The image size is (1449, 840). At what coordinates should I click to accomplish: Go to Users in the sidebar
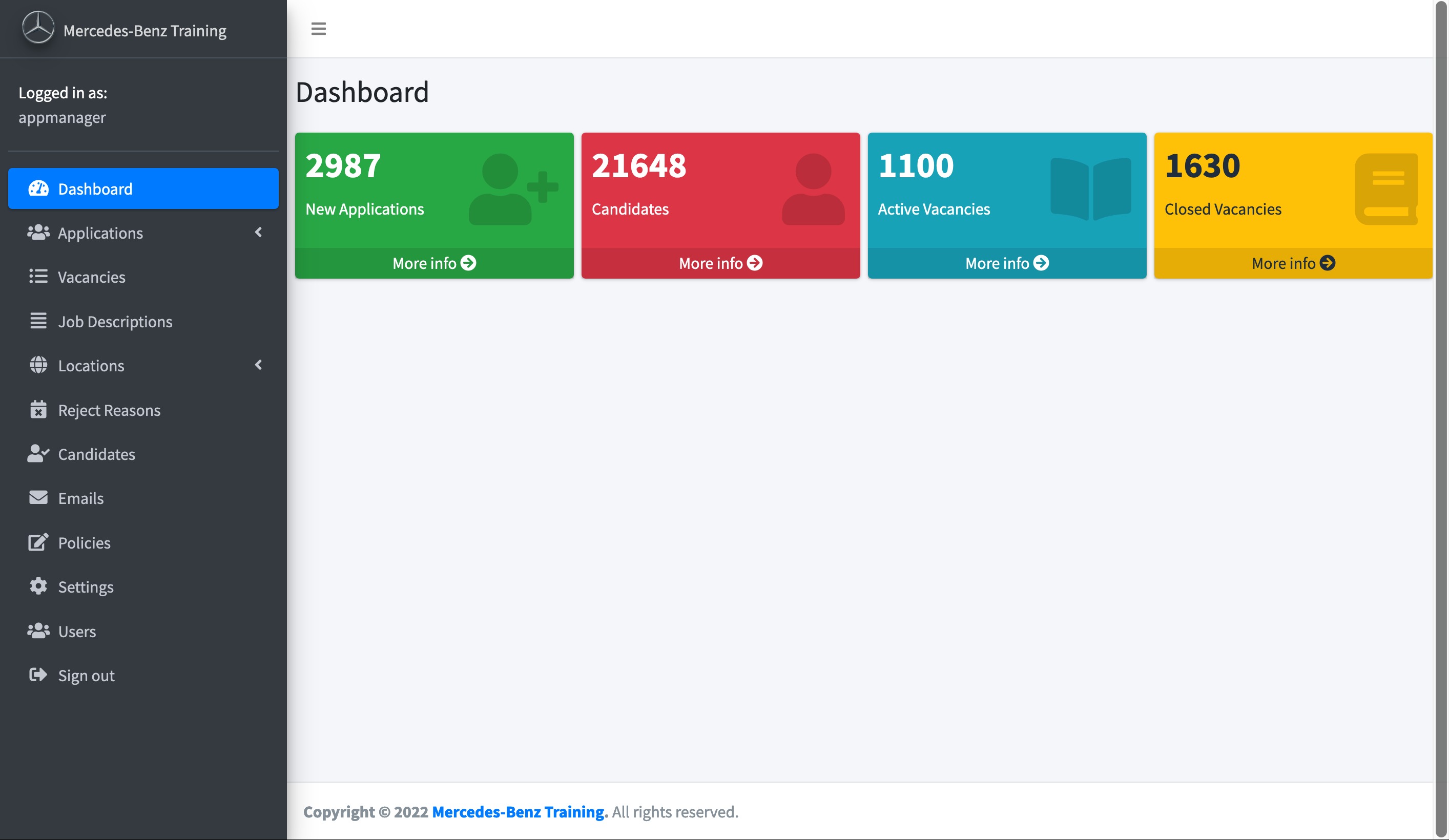pyautogui.click(x=143, y=632)
